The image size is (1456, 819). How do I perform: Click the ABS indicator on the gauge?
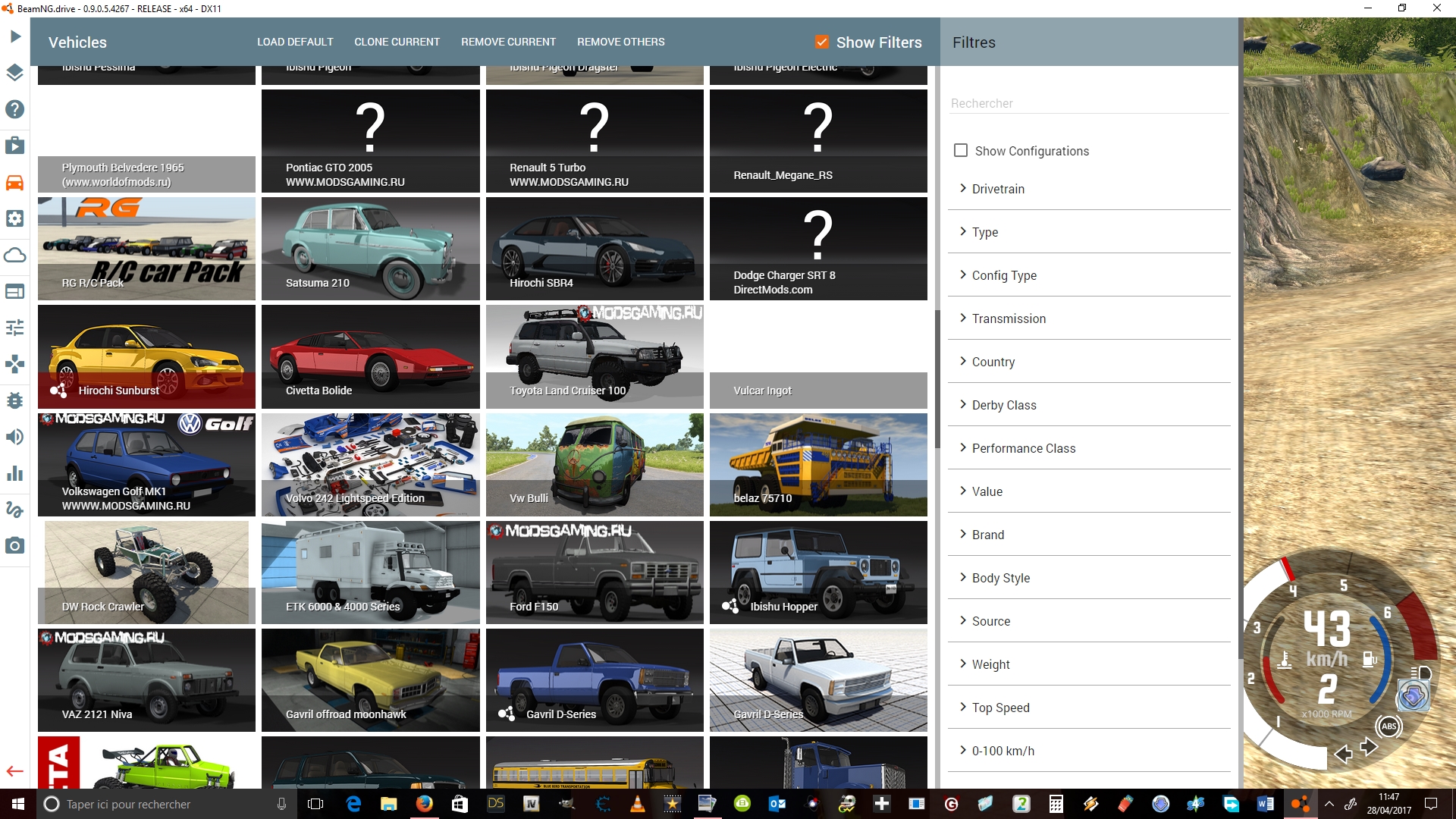[x=1389, y=726]
